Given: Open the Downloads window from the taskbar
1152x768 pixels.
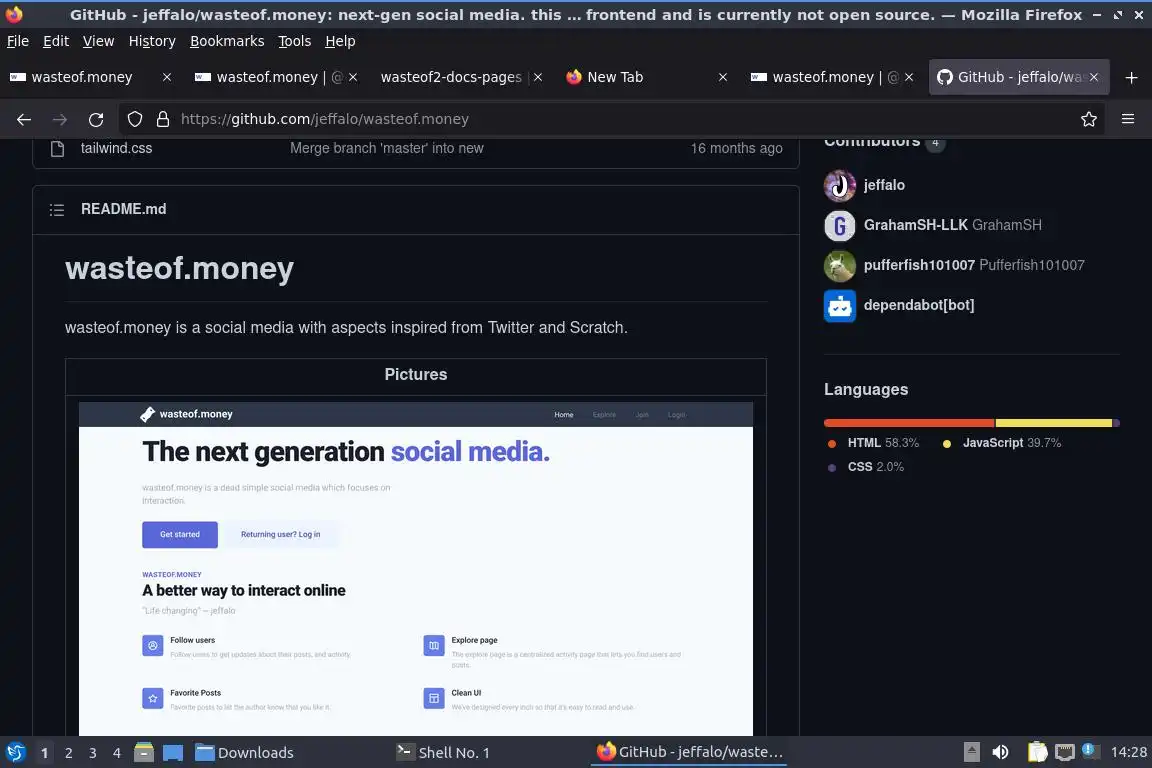Looking at the screenshot, I should (245, 753).
